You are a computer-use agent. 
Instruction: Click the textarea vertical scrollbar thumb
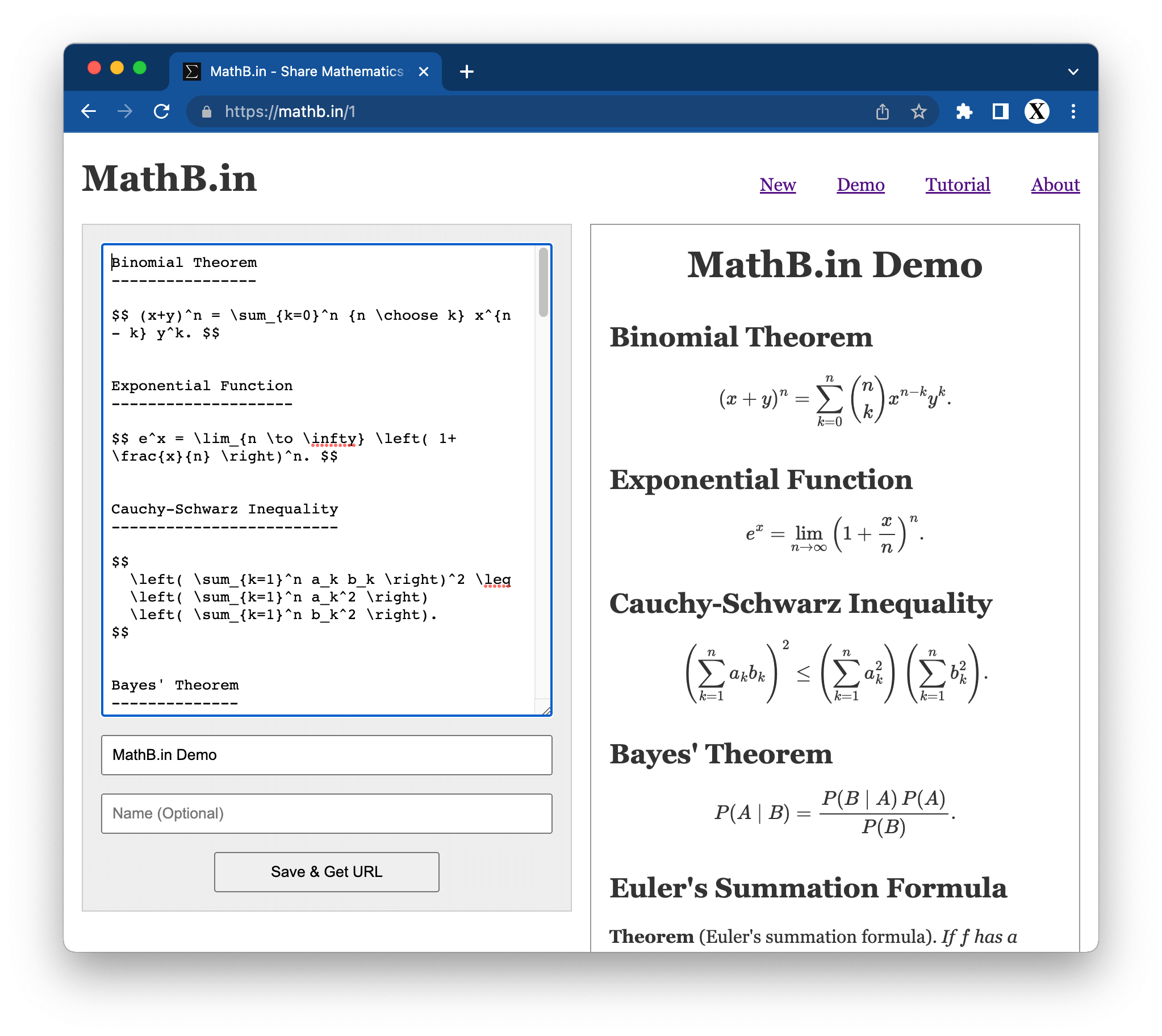click(543, 282)
